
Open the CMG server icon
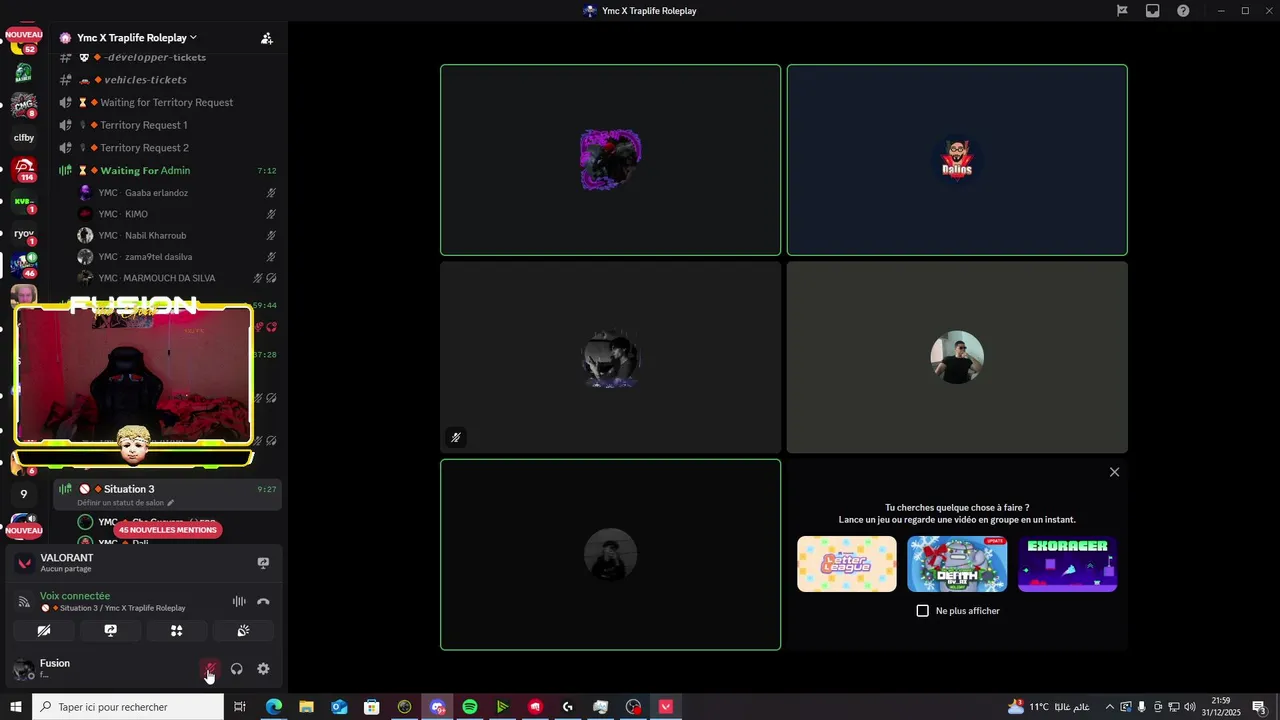click(x=24, y=105)
